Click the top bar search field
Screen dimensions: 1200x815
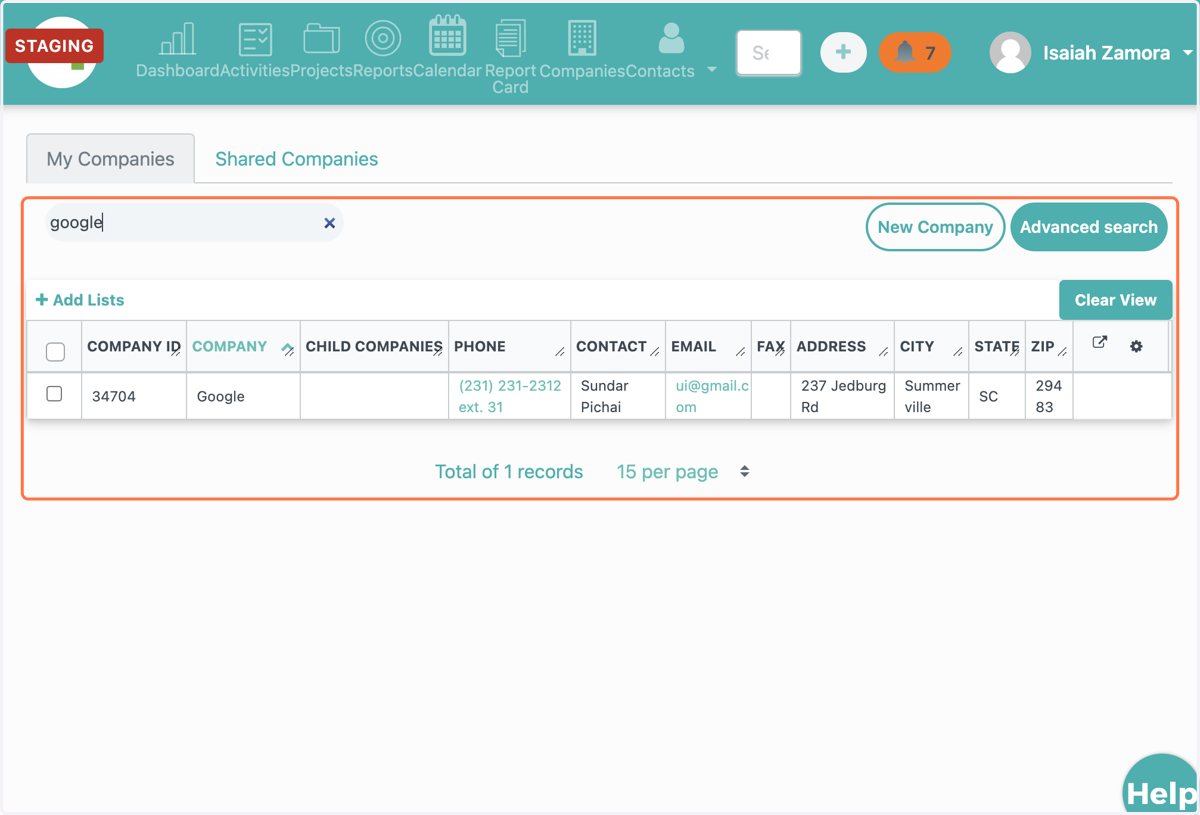tap(769, 53)
